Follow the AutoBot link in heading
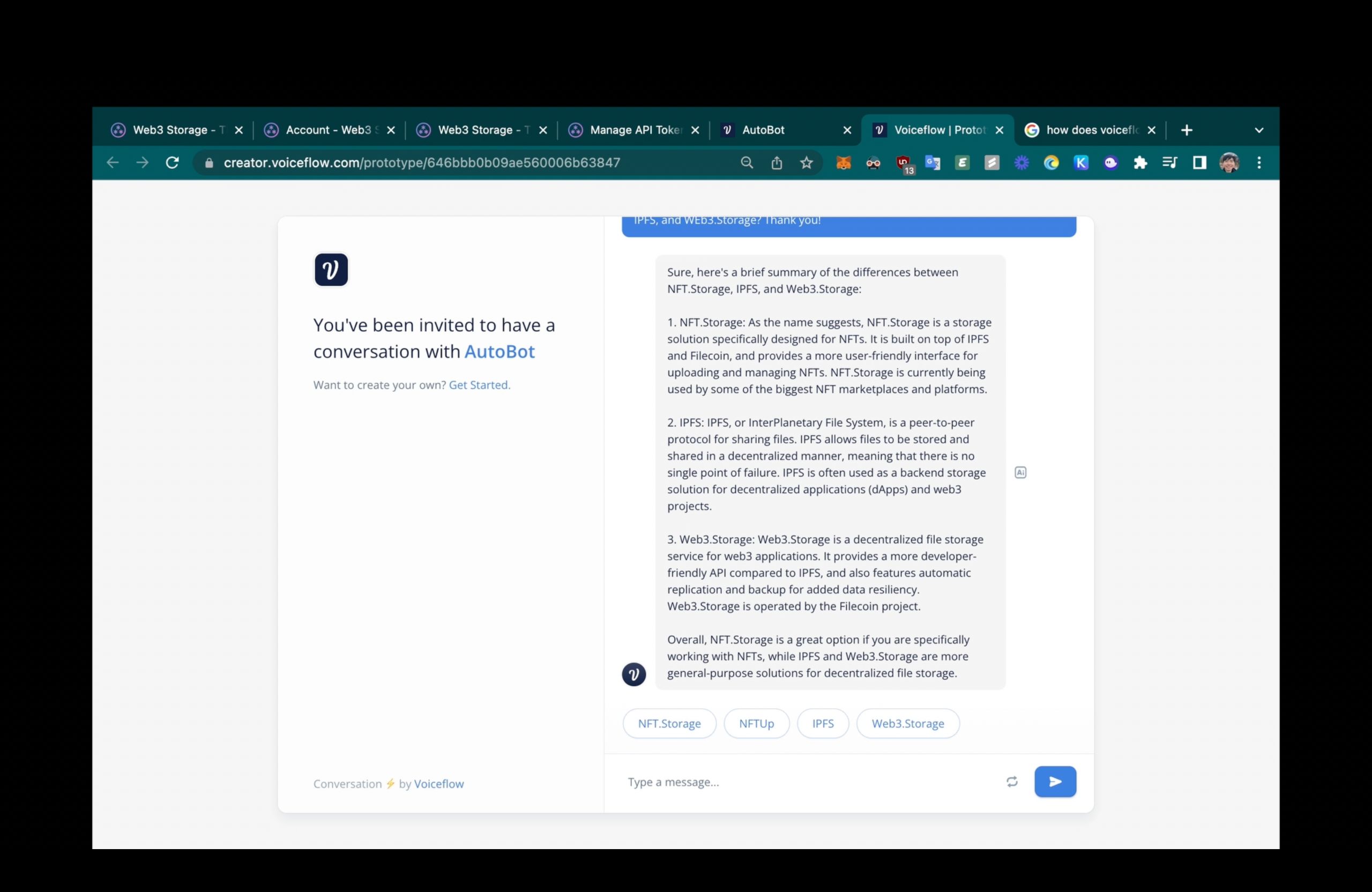The height and width of the screenshot is (892, 1372). [x=499, y=352]
